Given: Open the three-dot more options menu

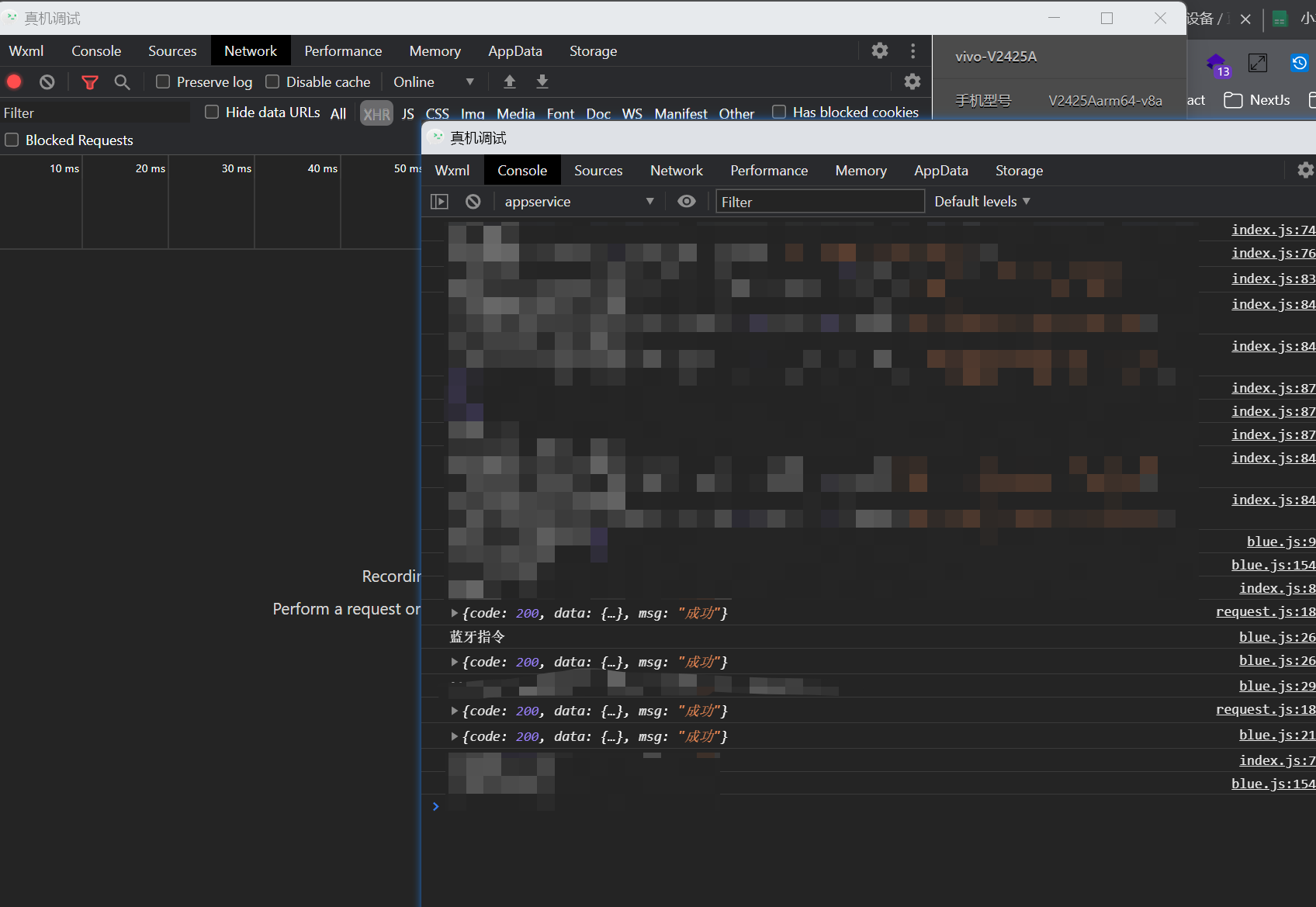Looking at the screenshot, I should pyautogui.click(x=913, y=50).
